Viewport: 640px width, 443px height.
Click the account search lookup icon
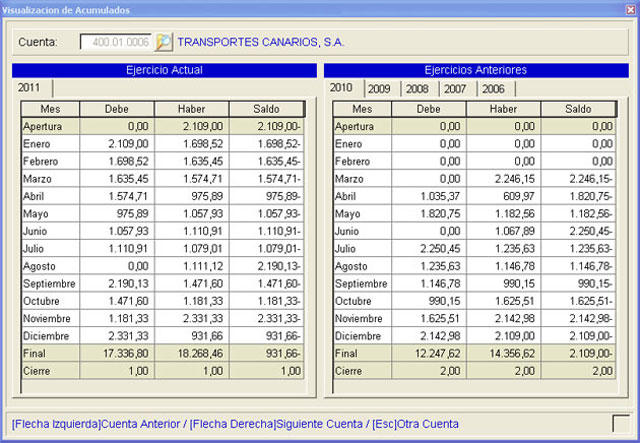pyautogui.click(x=164, y=42)
